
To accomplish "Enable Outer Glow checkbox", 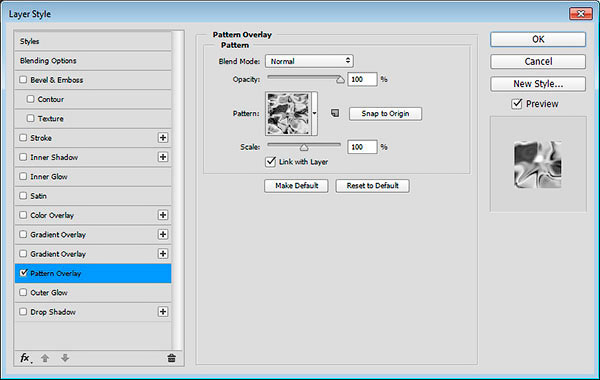I will pos(23,292).
